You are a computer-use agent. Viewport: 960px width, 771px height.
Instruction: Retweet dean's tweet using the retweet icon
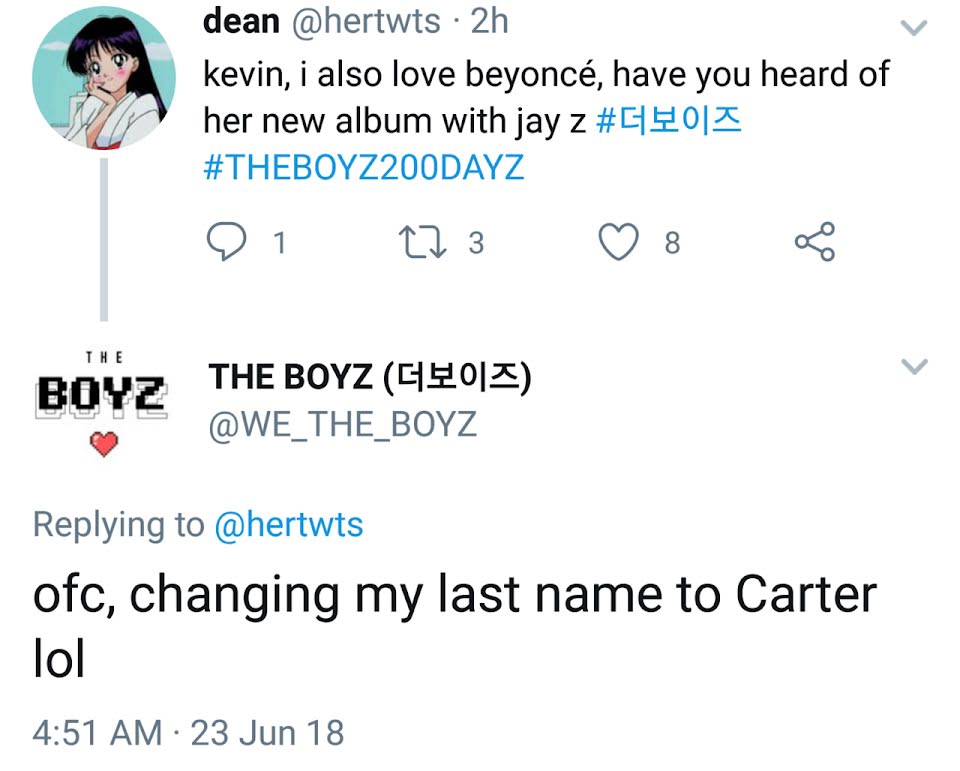pyautogui.click(x=422, y=243)
